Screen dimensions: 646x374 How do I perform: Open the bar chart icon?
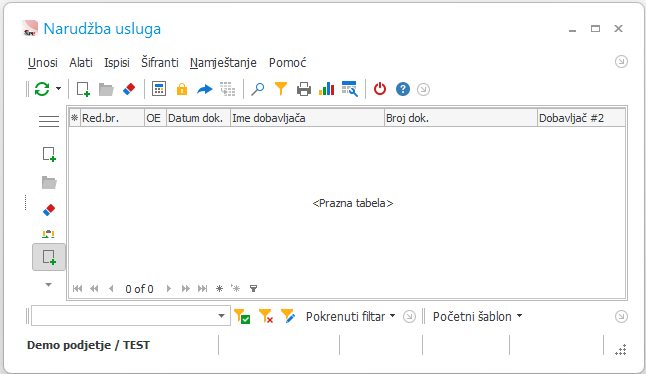tap(326, 89)
